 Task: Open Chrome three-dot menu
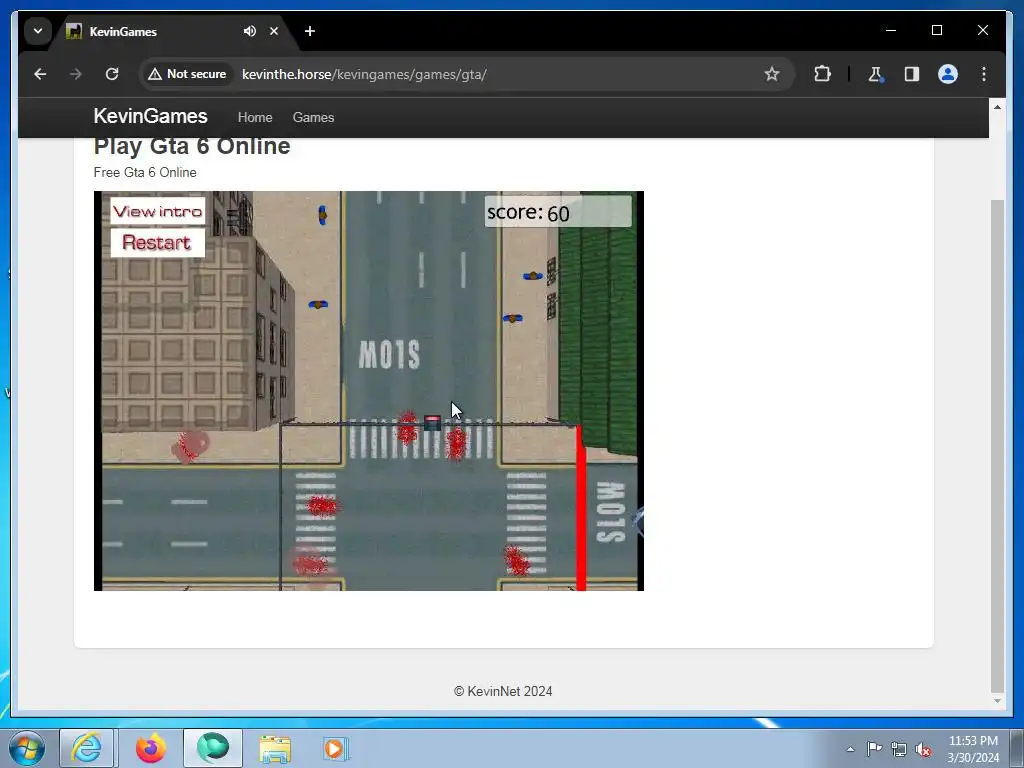click(984, 74)
